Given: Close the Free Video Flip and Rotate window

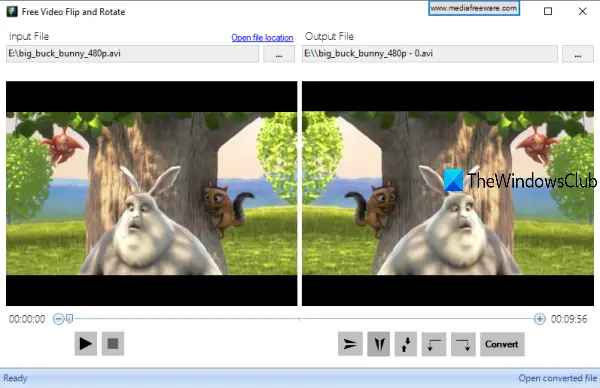Looking at the screenshot, I should [582, 11].
